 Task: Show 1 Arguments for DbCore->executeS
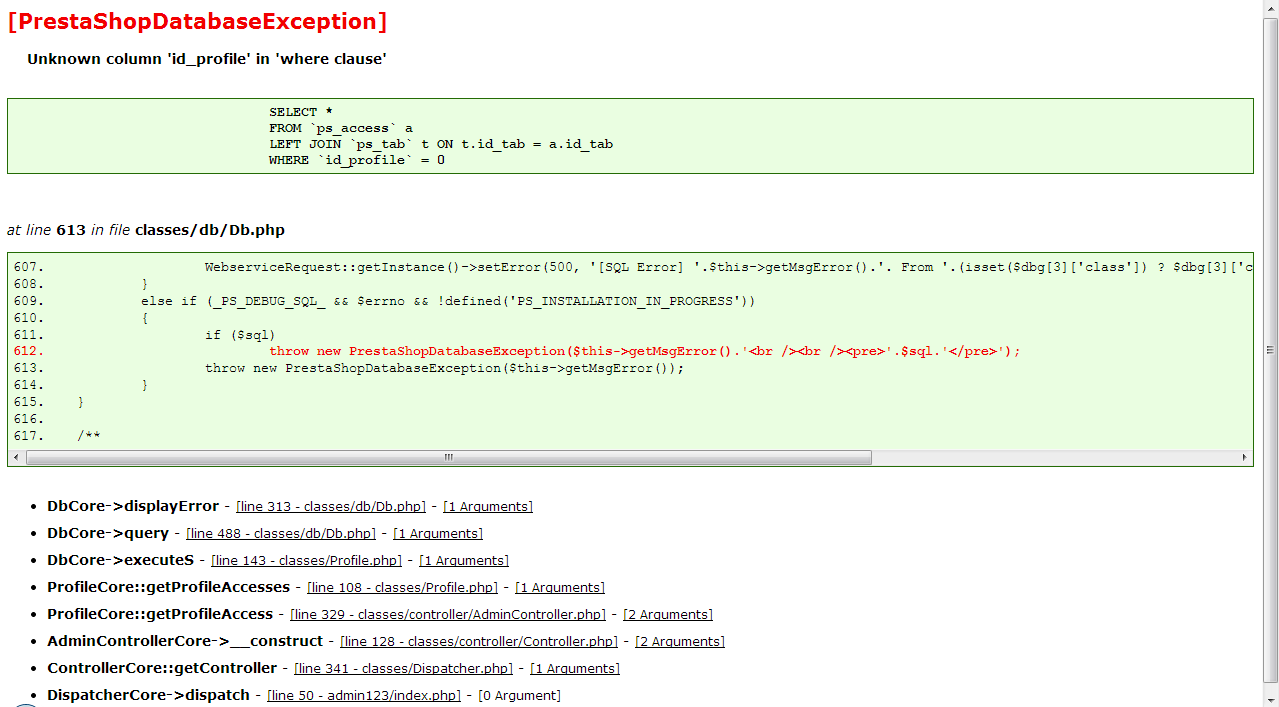point(464,561)
